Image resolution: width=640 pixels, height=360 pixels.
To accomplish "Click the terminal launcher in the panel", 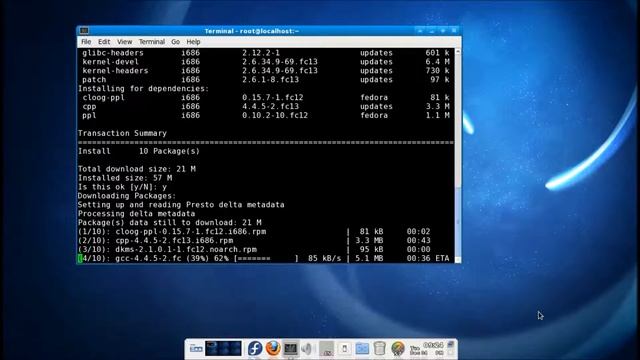I will pos(290,348).
